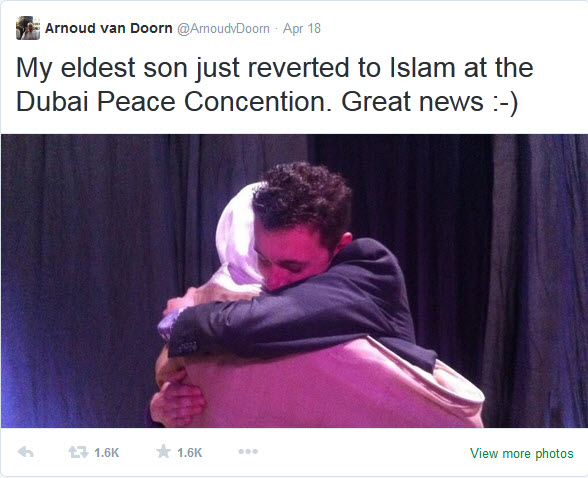Open the Apr 18 timestamp permalink
The width and height of the screenshot is (588, 478).
click(x=302, y=29)
